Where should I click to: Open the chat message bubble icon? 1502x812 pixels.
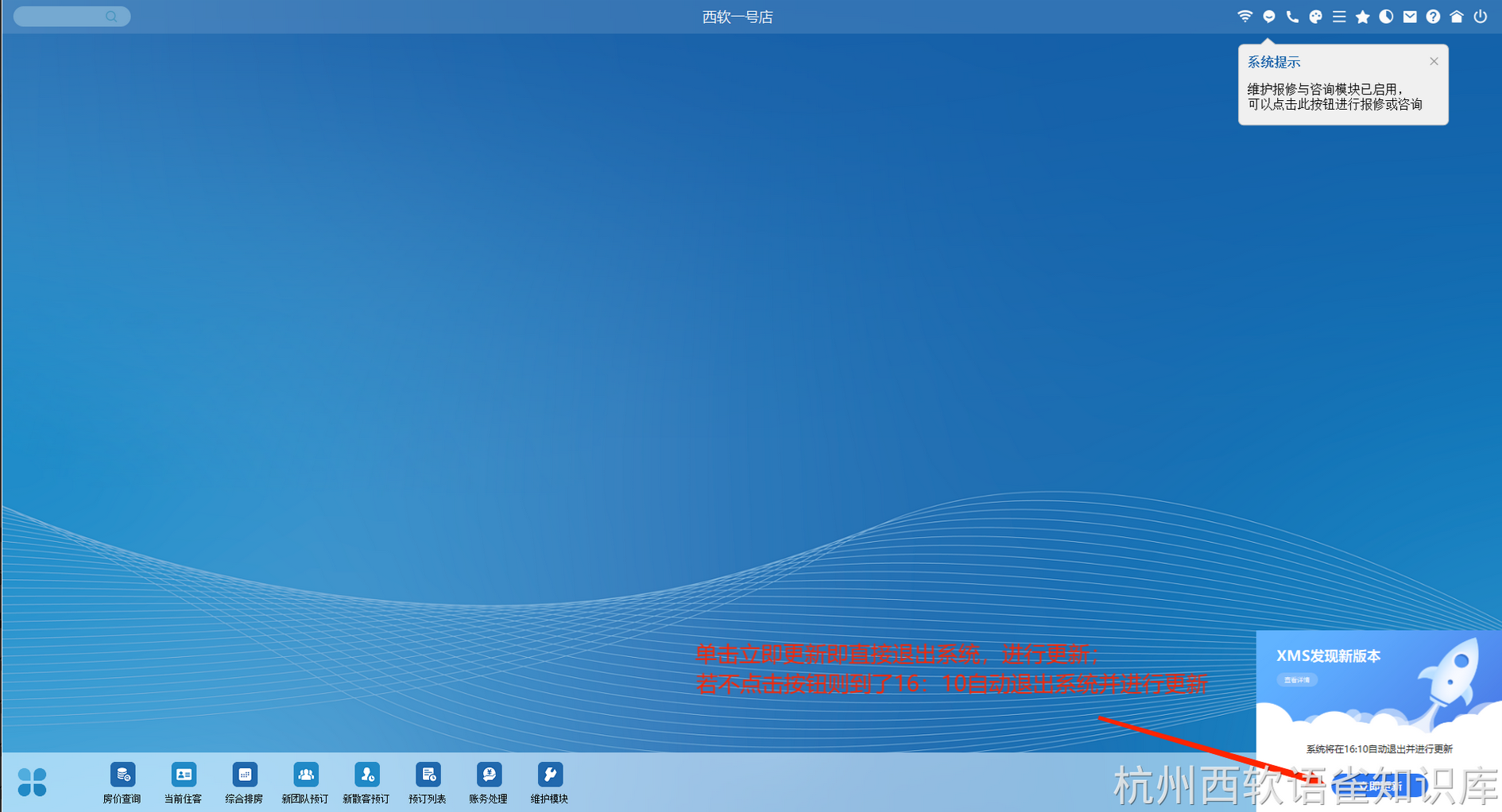(1269, 16)
